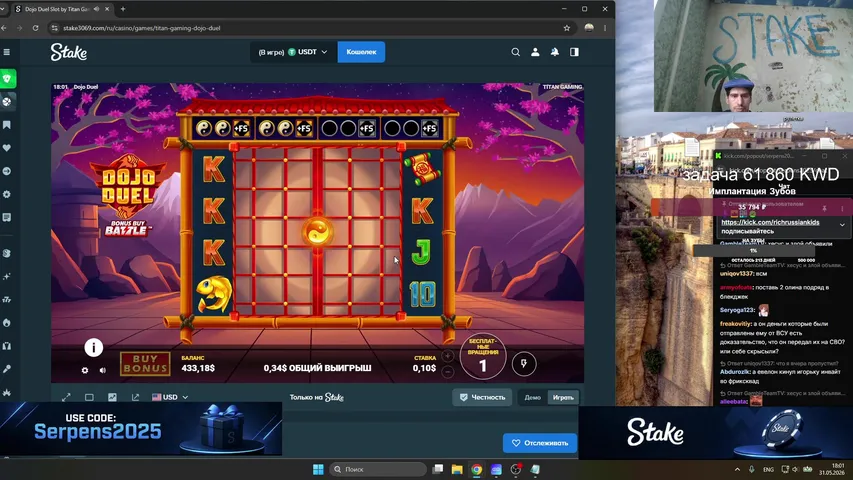This screenshot has height=480, width=853.
Task: Open favorites heart icon in sidebar
Action: (x=7, y=148)
